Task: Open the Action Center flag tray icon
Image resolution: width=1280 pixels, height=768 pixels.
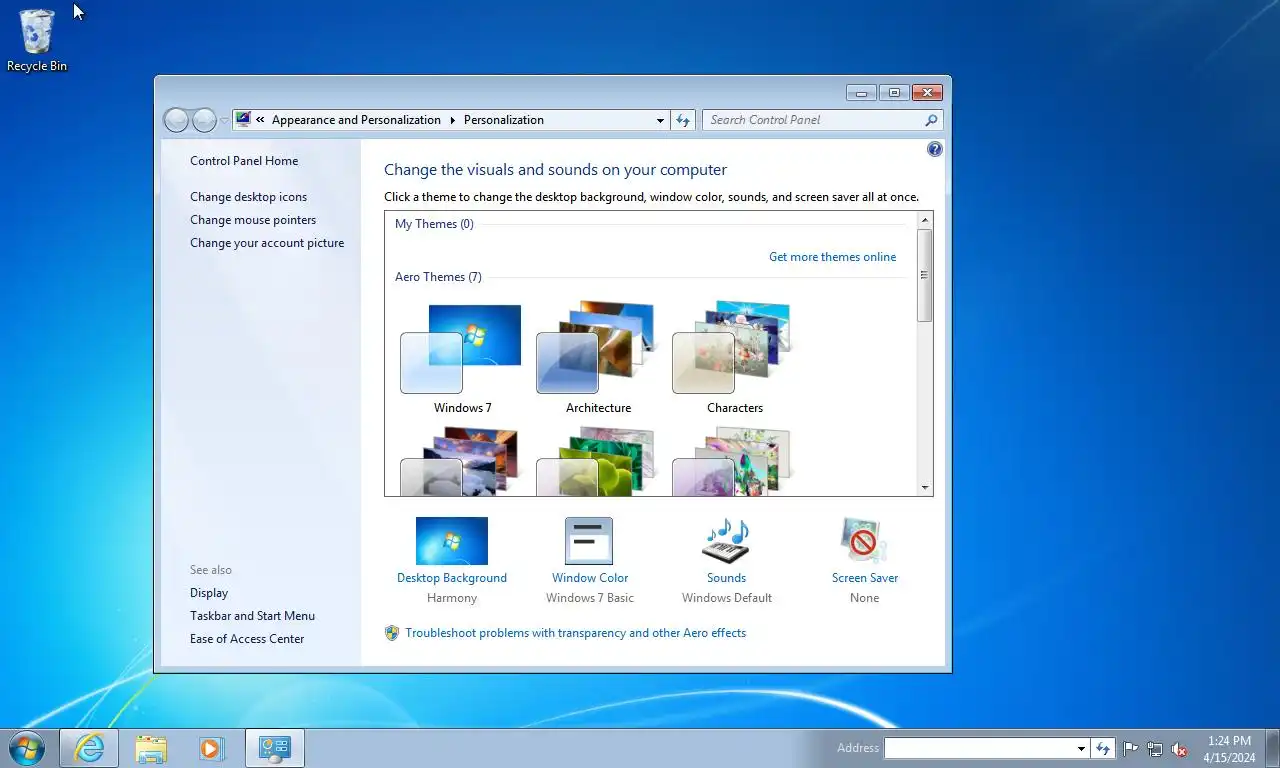Action: point(1131,748)
